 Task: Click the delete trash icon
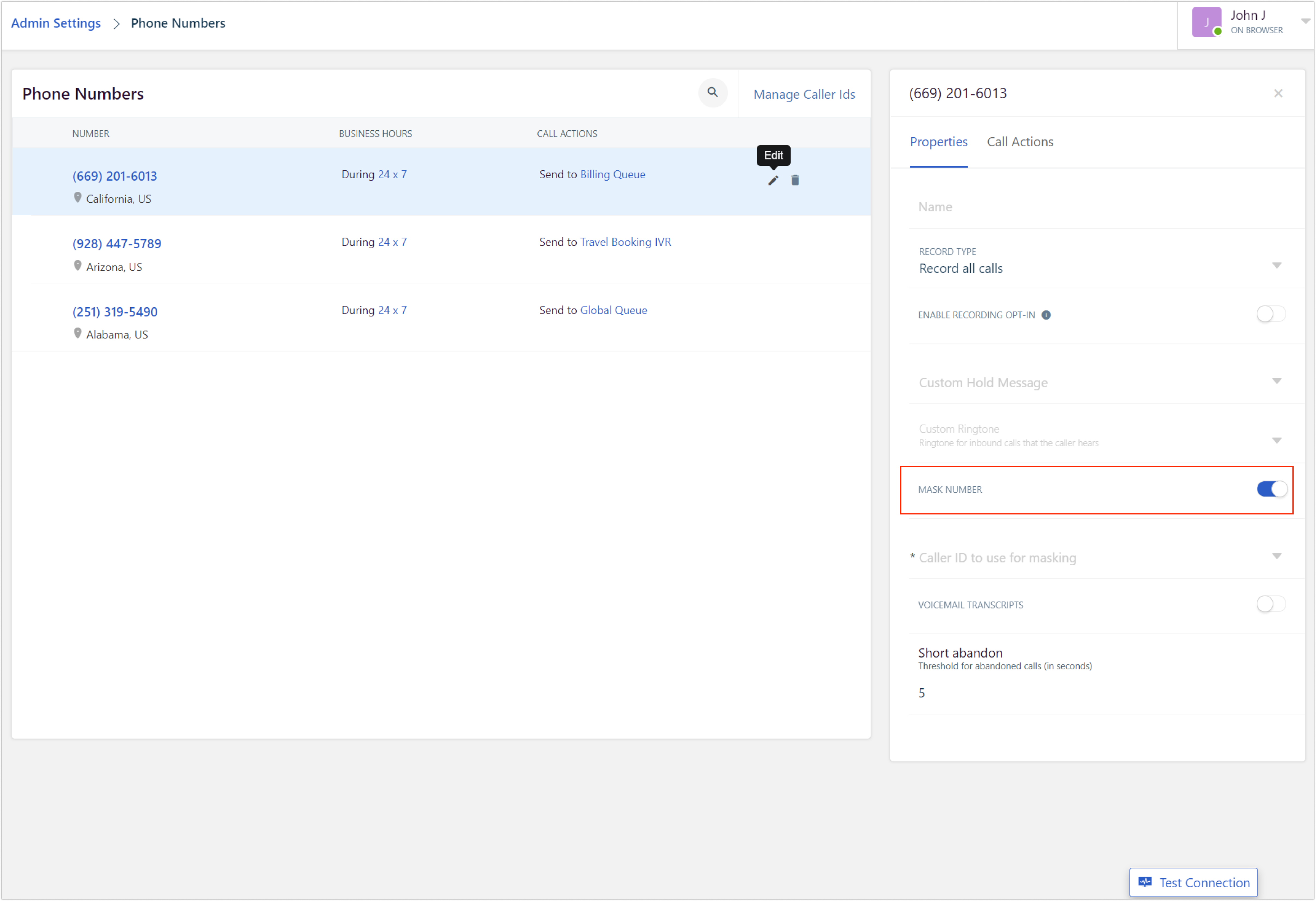coord(795,181)
